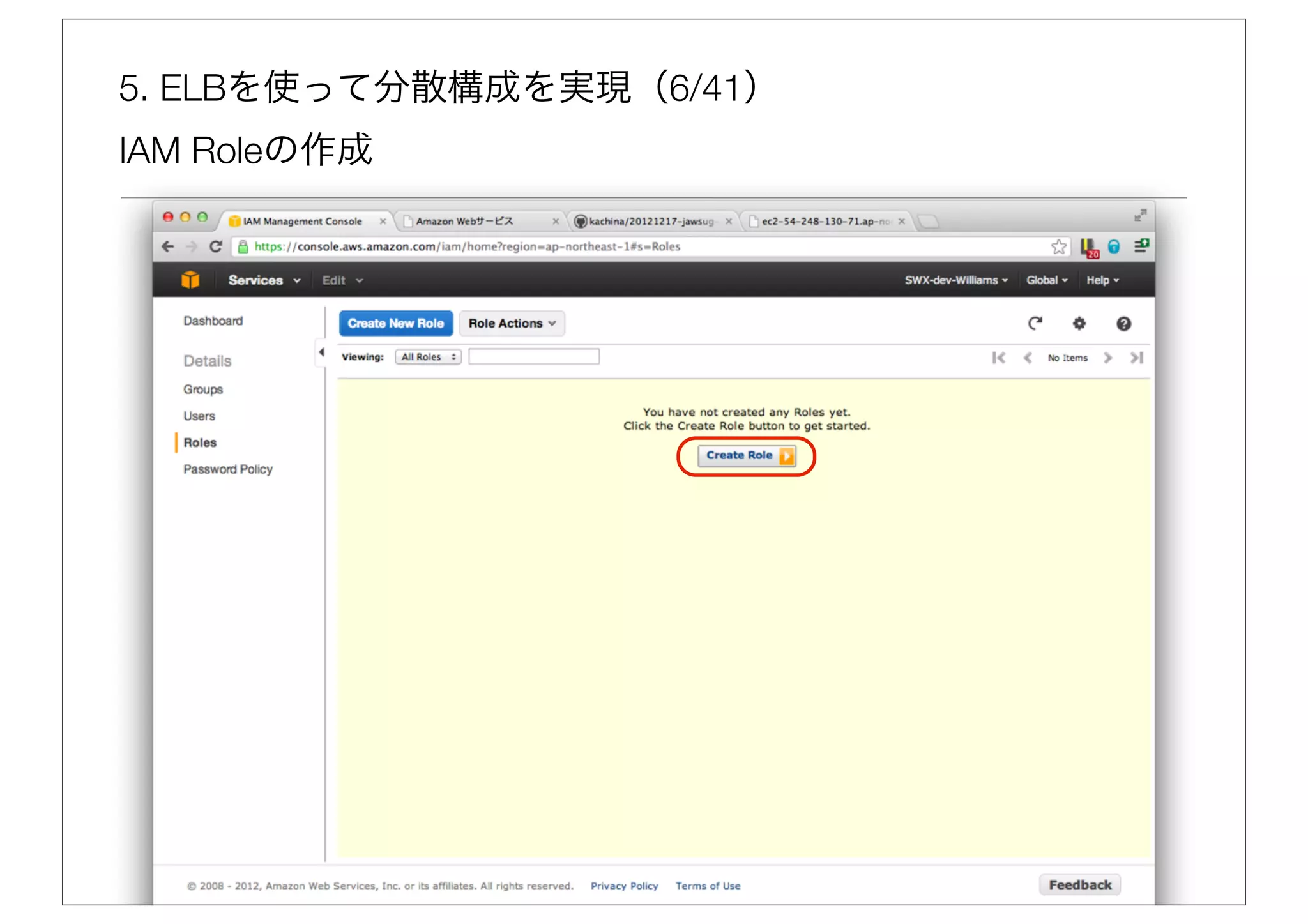Click the roles filter text field
This screenshot has height=924, width=1308.
tap(534, 357)
